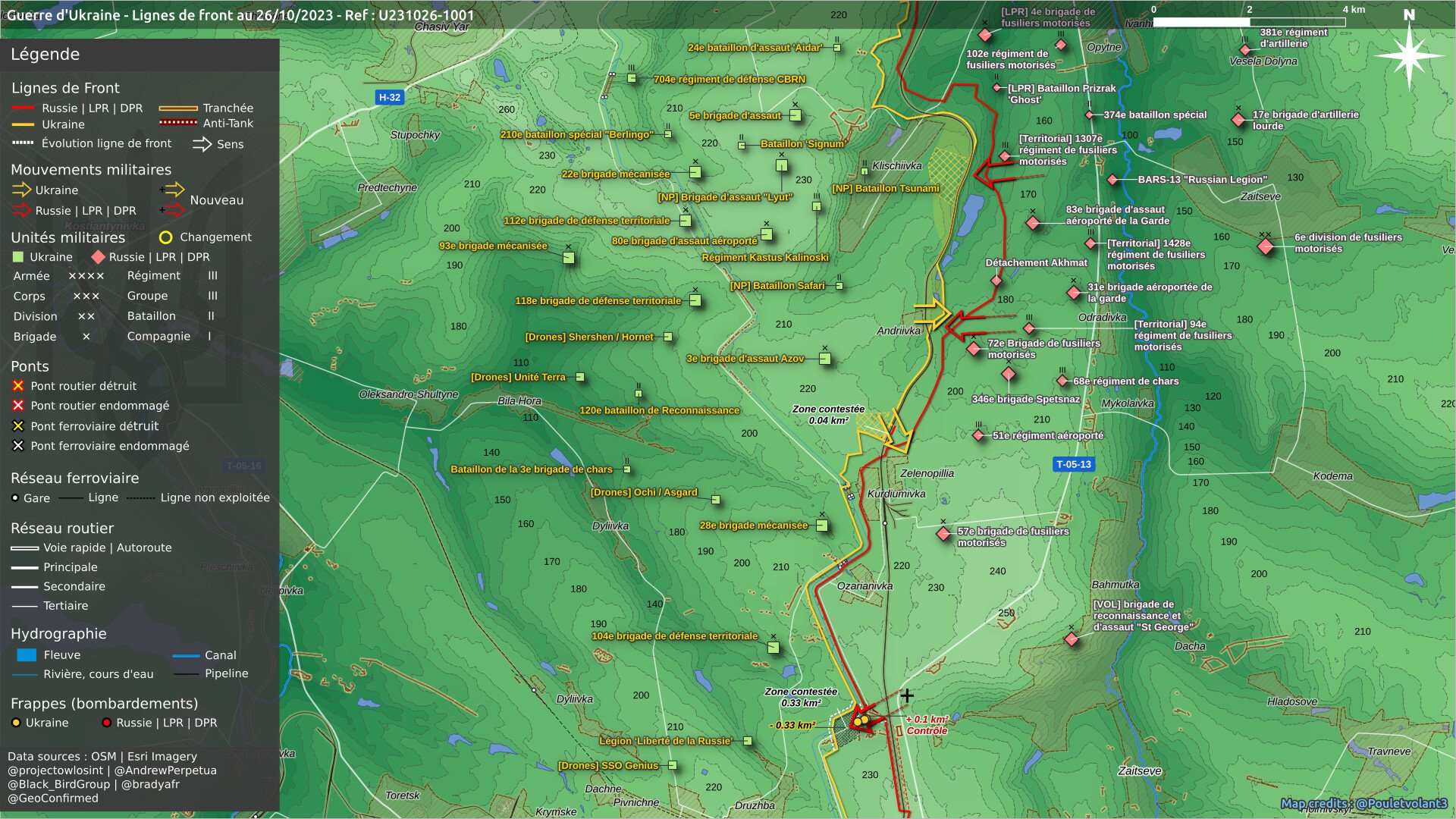Click the Stupochky village label
The width and height of the screenshot is (1456, 819).
pos(415,135)
